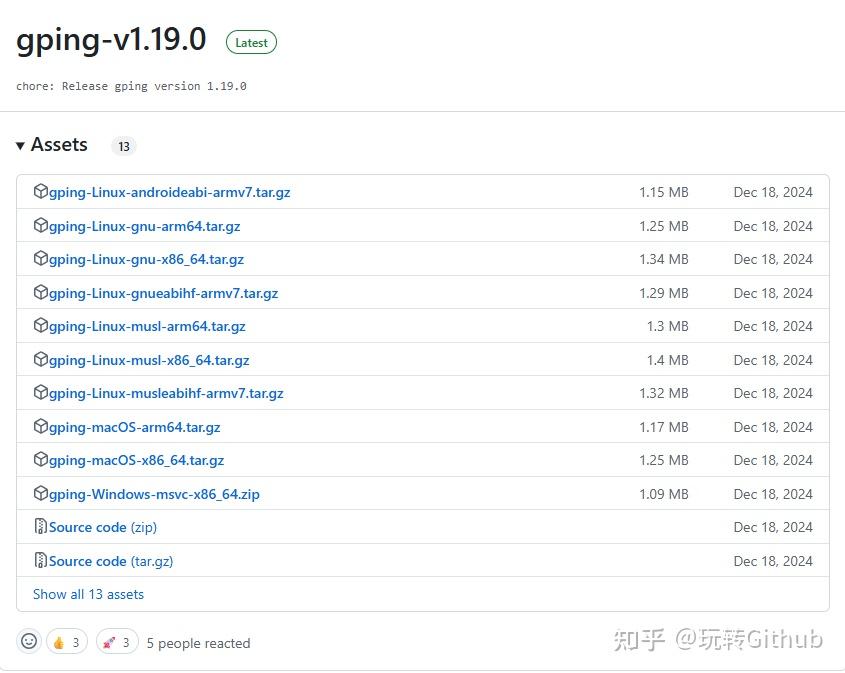Click the 1.15 MB file size
Viewport: 845px width, 673px height.
(664, 192)
